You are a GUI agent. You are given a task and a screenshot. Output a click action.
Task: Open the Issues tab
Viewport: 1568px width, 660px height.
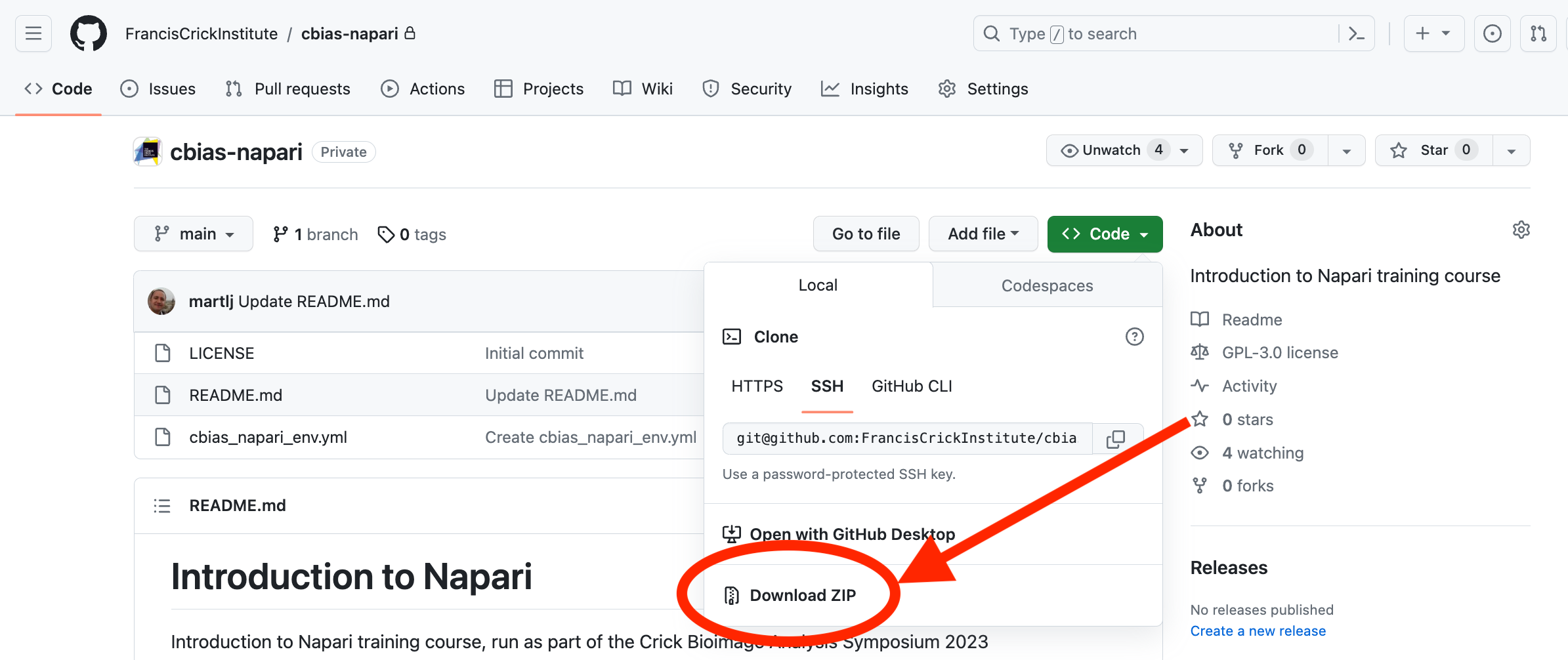(158, 89)
